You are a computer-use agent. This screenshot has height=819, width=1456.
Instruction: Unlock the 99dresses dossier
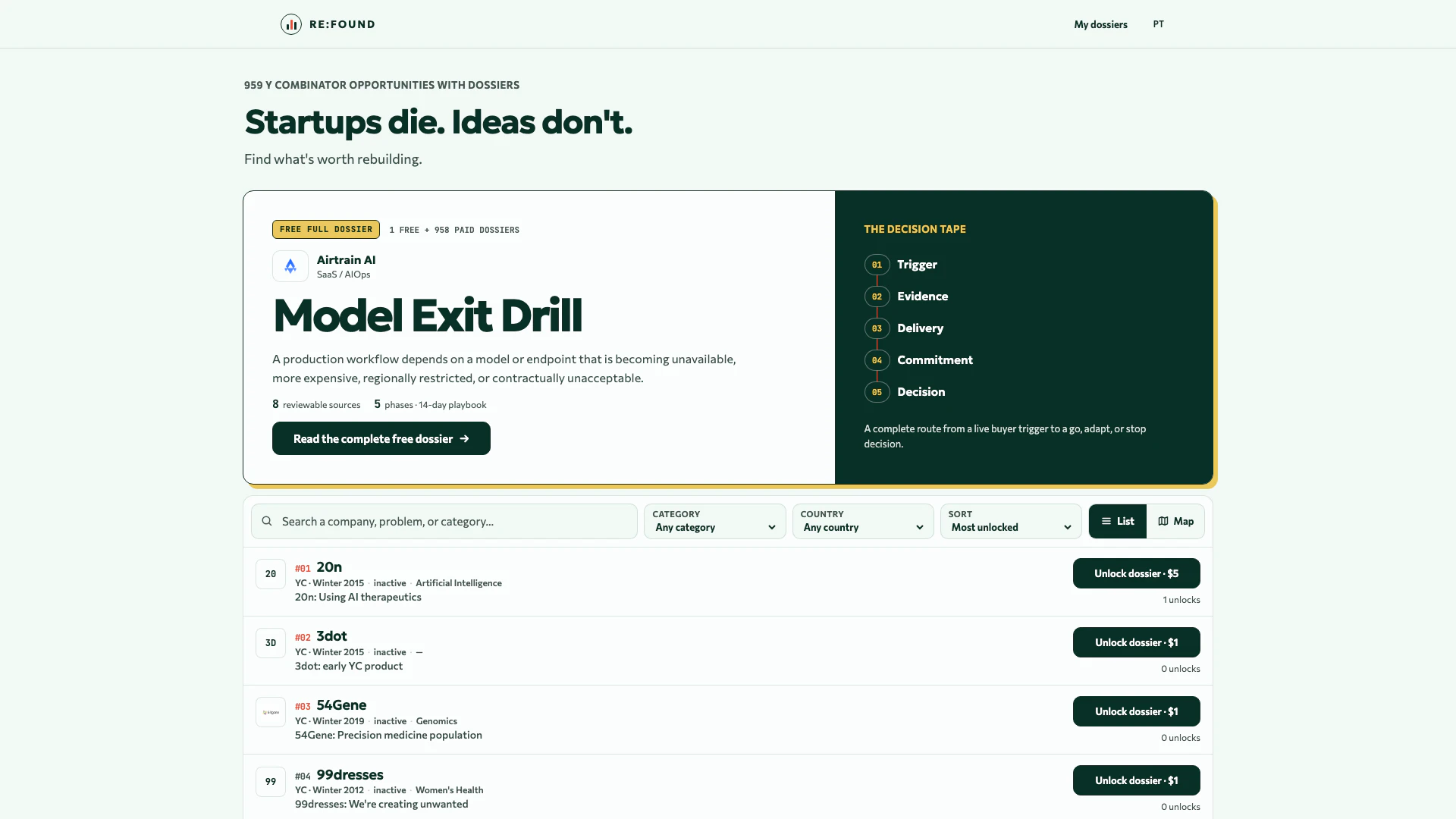pyautogui.click(x=1136, y=780)
